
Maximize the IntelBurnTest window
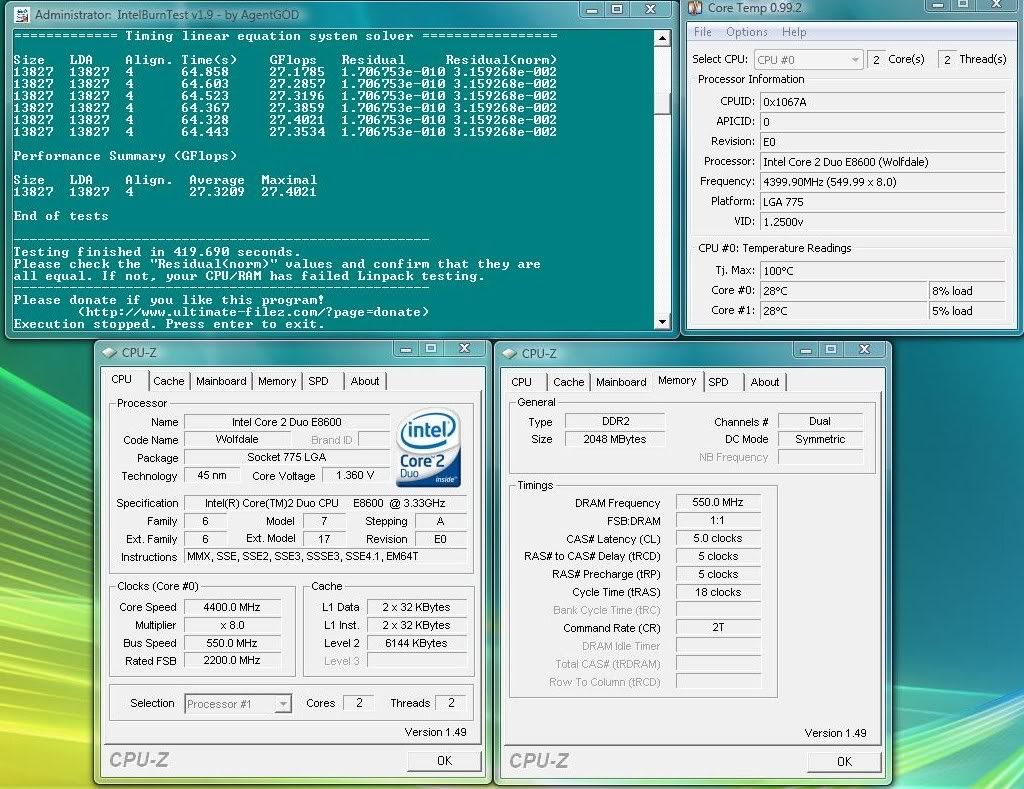[616, 9]
